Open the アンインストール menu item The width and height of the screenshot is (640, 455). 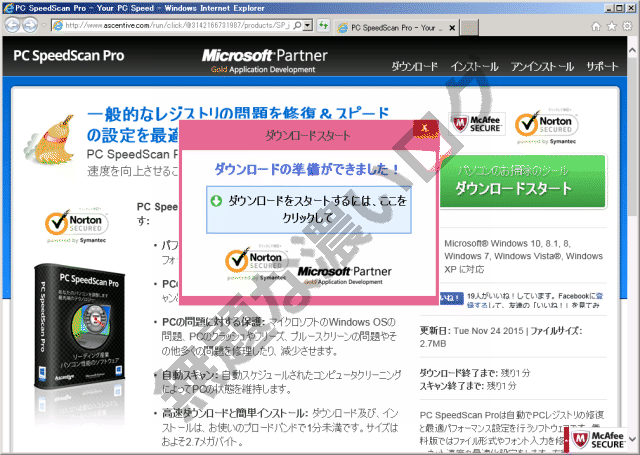click(x=542, y=66)
